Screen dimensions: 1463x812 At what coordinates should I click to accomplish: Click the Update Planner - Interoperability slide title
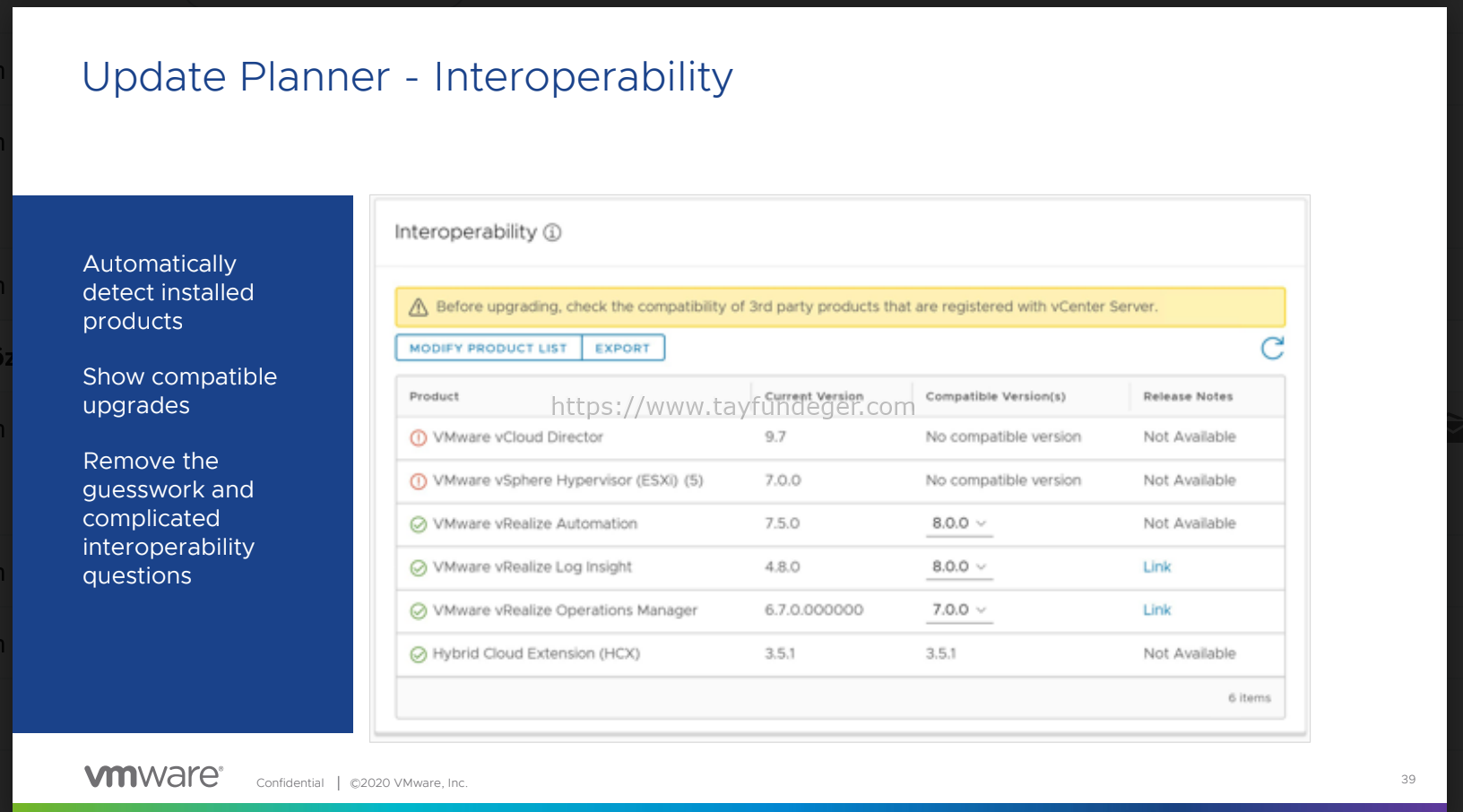(408, 77)
